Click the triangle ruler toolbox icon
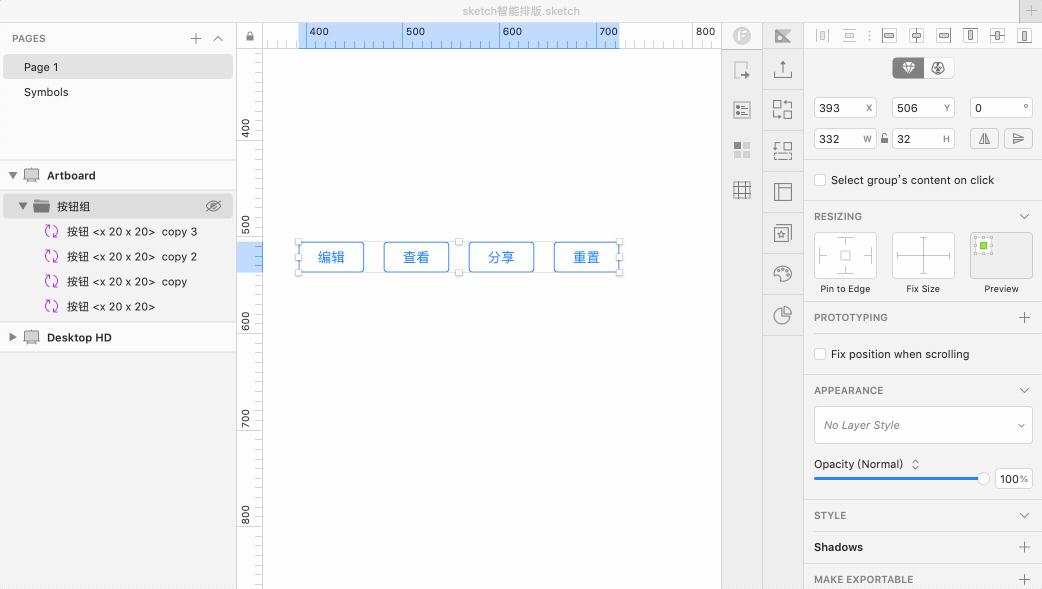The image size is (1042, 589). tap(783, 36)
